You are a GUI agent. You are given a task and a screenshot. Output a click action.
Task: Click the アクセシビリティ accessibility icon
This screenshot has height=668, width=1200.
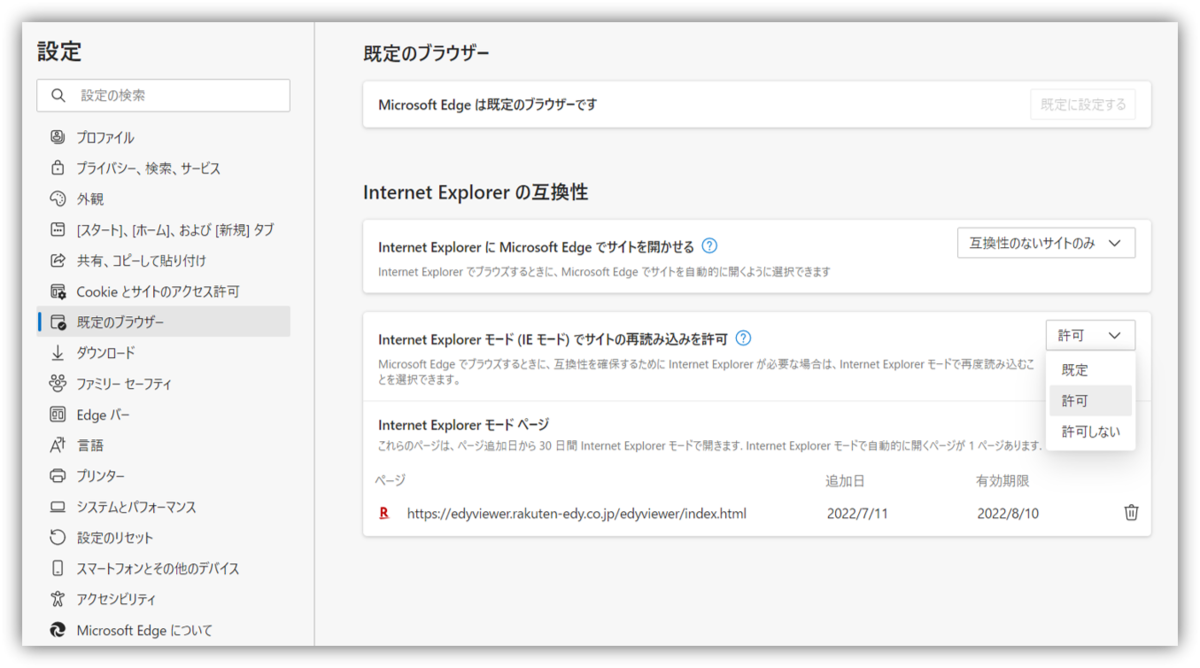coord(58,599)
